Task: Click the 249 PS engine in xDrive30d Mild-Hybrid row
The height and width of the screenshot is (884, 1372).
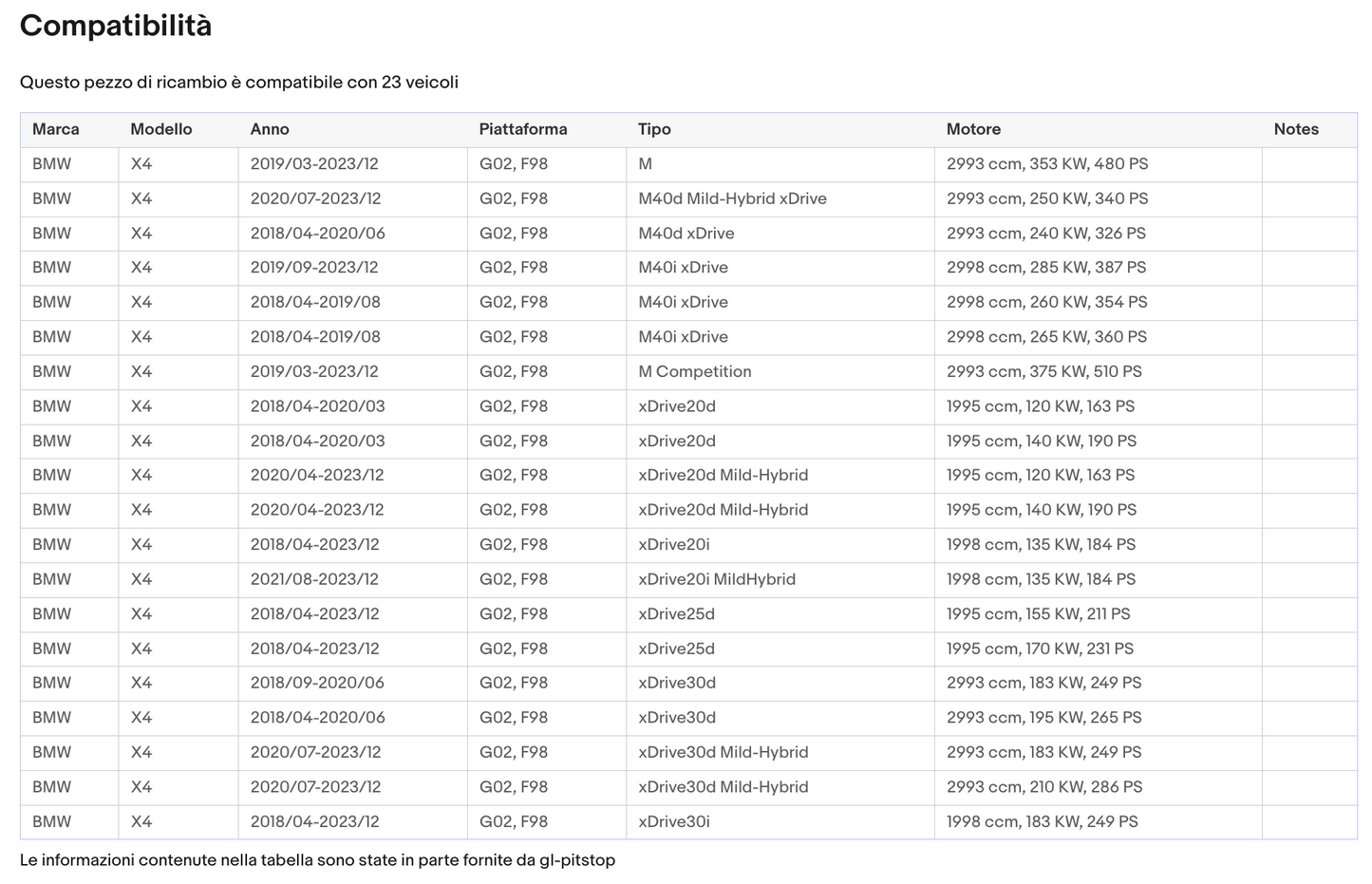Action: pos(1044,753)
